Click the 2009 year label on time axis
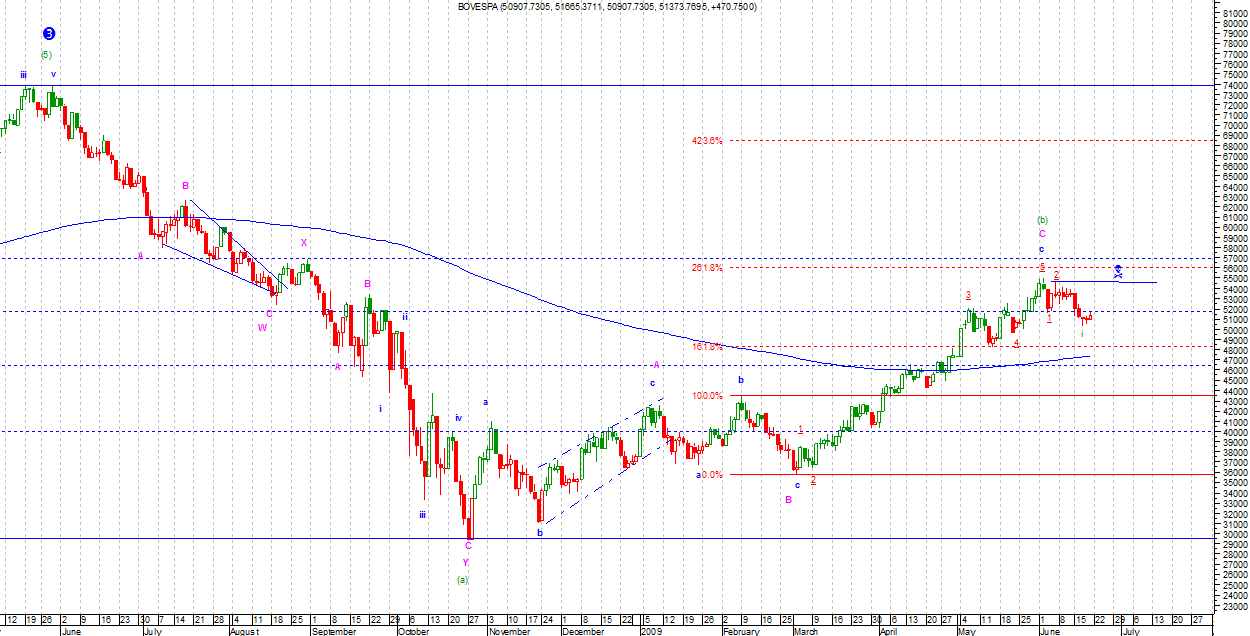 pyautogui.click(x=651, y=632)
